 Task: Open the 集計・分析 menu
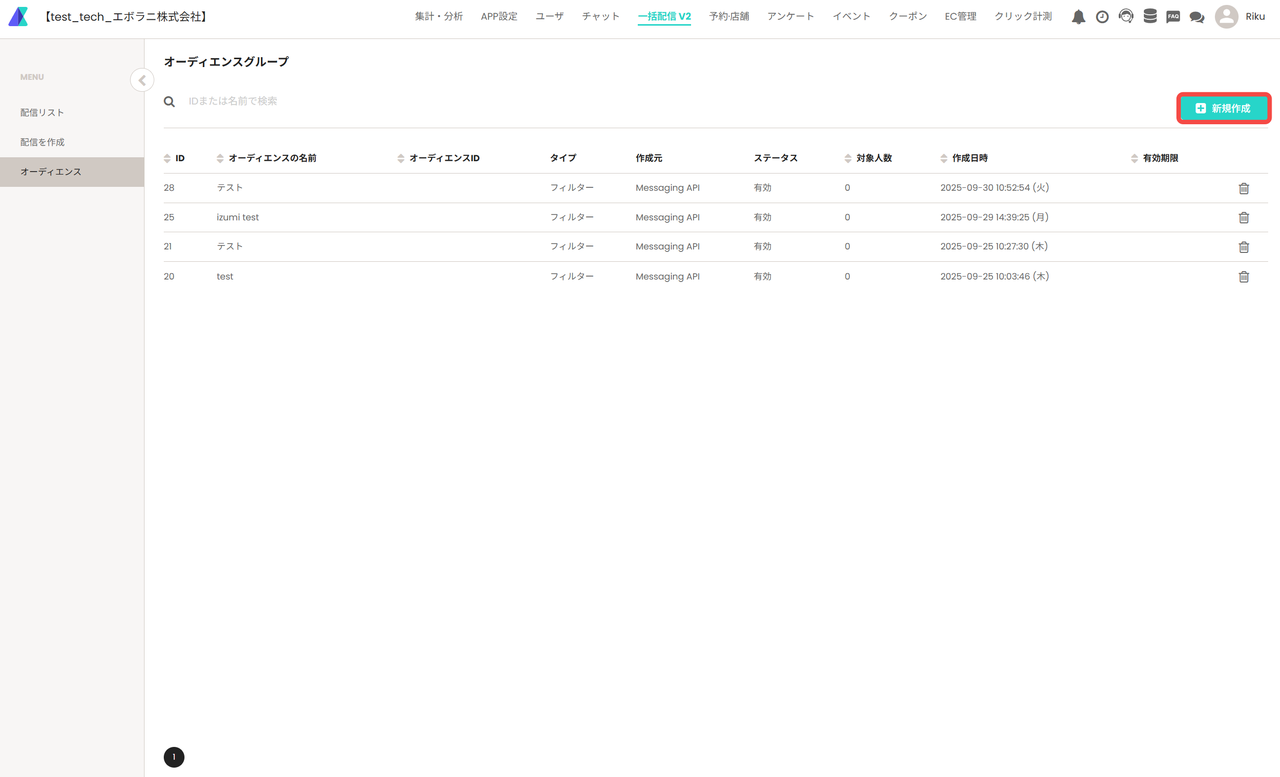pyautogui.click(x=439, y=17)
